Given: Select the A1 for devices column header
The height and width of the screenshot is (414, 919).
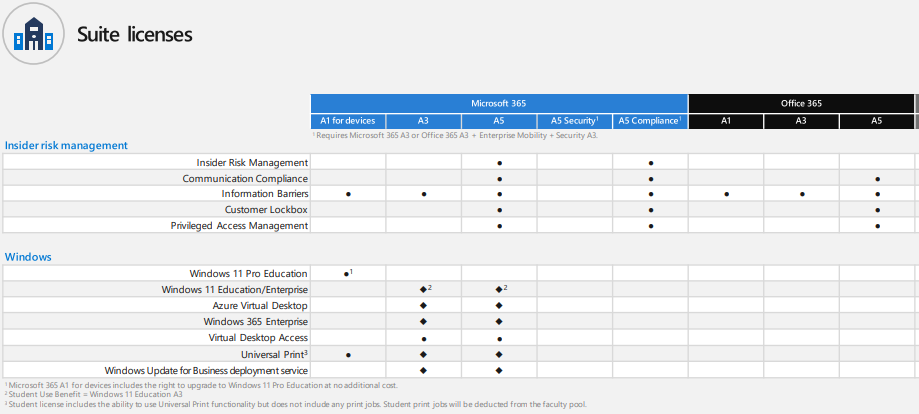Looking at the screenshot, I should (x=348, y=121).
